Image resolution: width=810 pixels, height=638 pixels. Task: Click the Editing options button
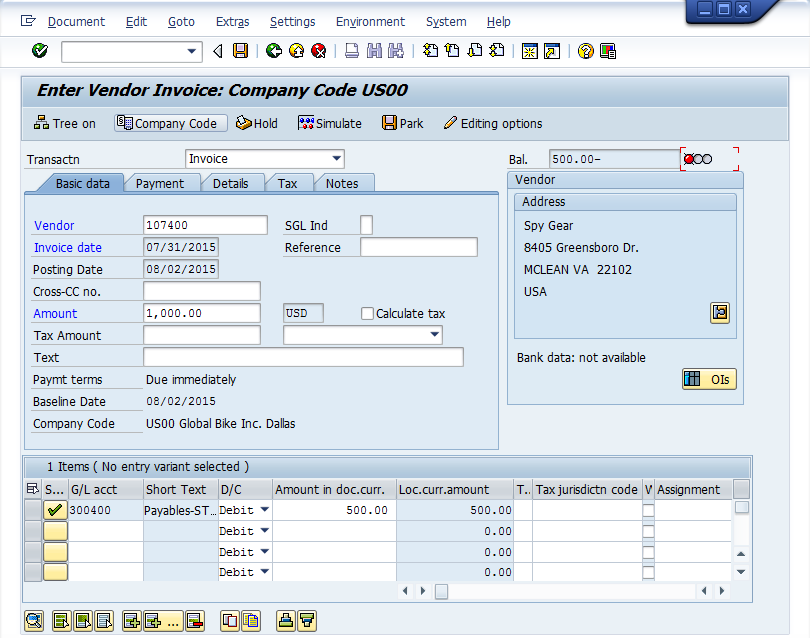click(493, 123)
